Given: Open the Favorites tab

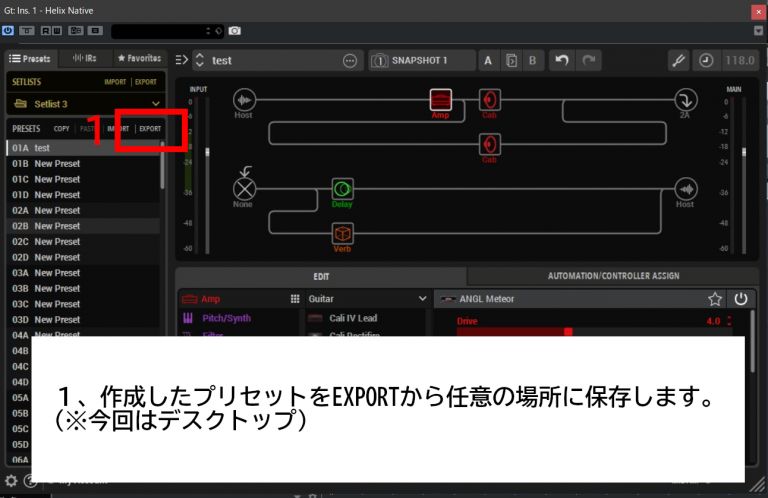Looking at the screenshot, I should 140,58.
